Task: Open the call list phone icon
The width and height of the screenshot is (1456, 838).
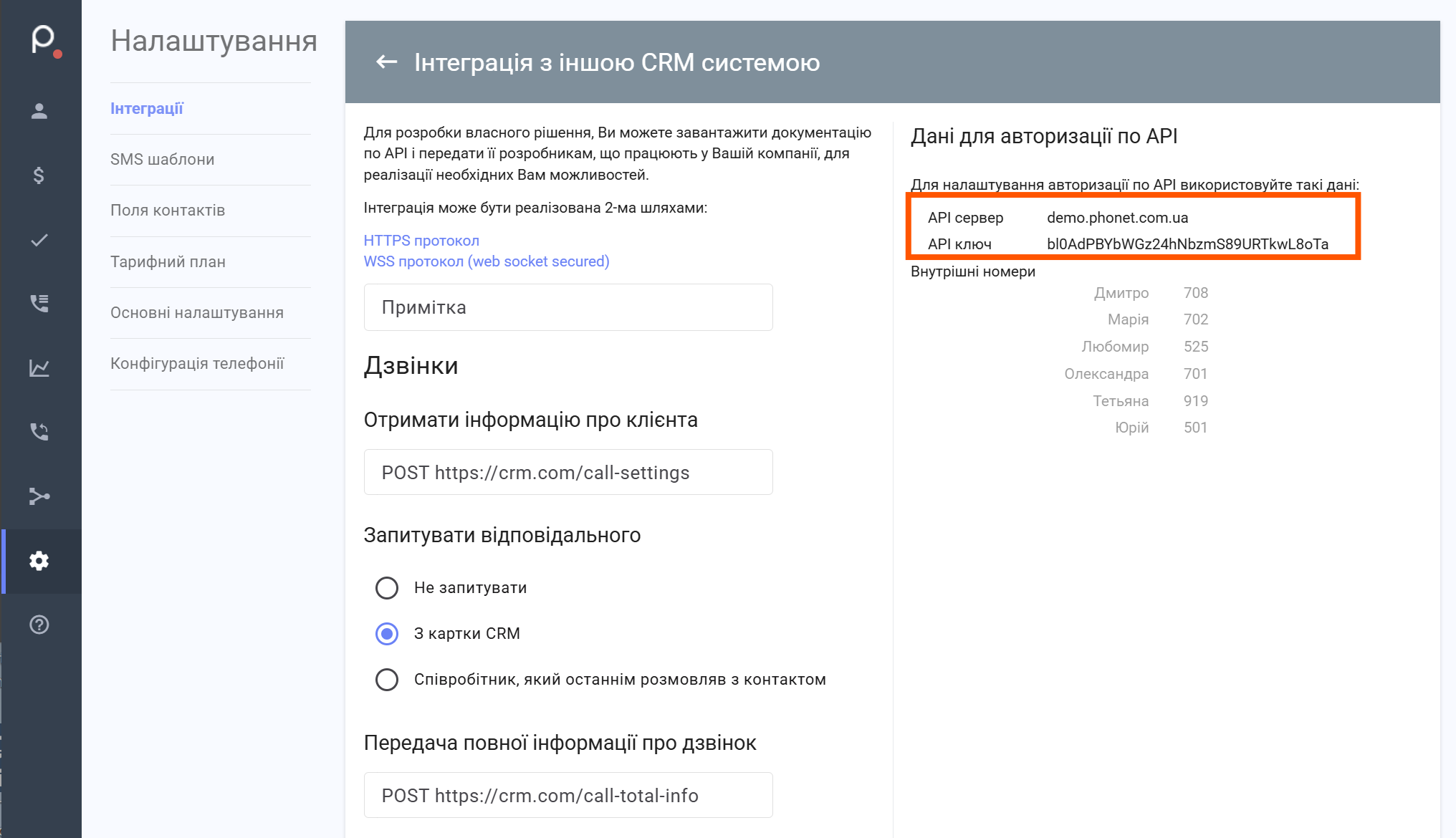Action: pos(39,304)
